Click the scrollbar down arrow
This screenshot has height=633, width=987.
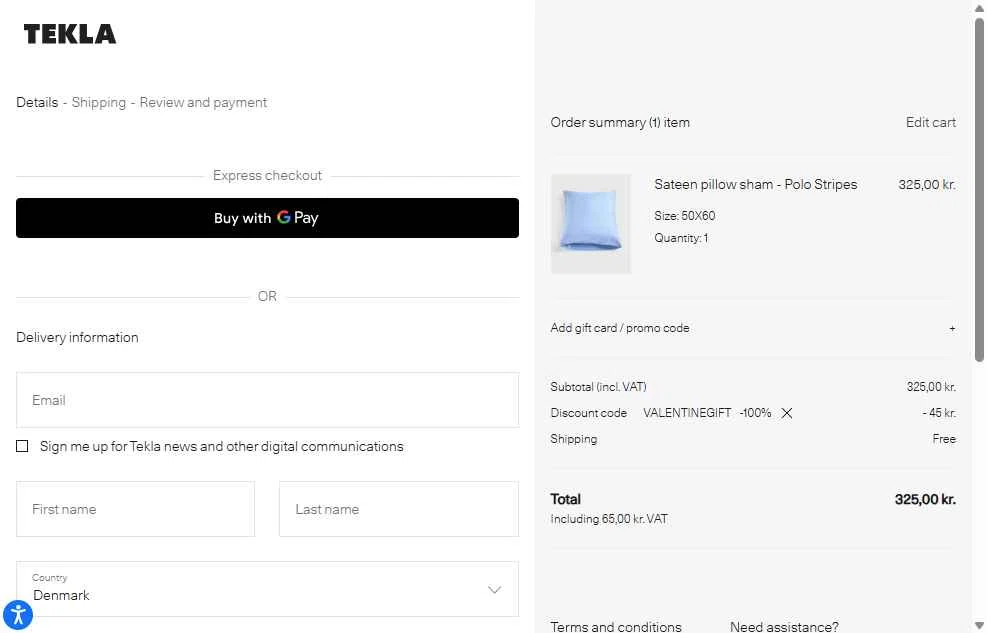pos(979,625)
